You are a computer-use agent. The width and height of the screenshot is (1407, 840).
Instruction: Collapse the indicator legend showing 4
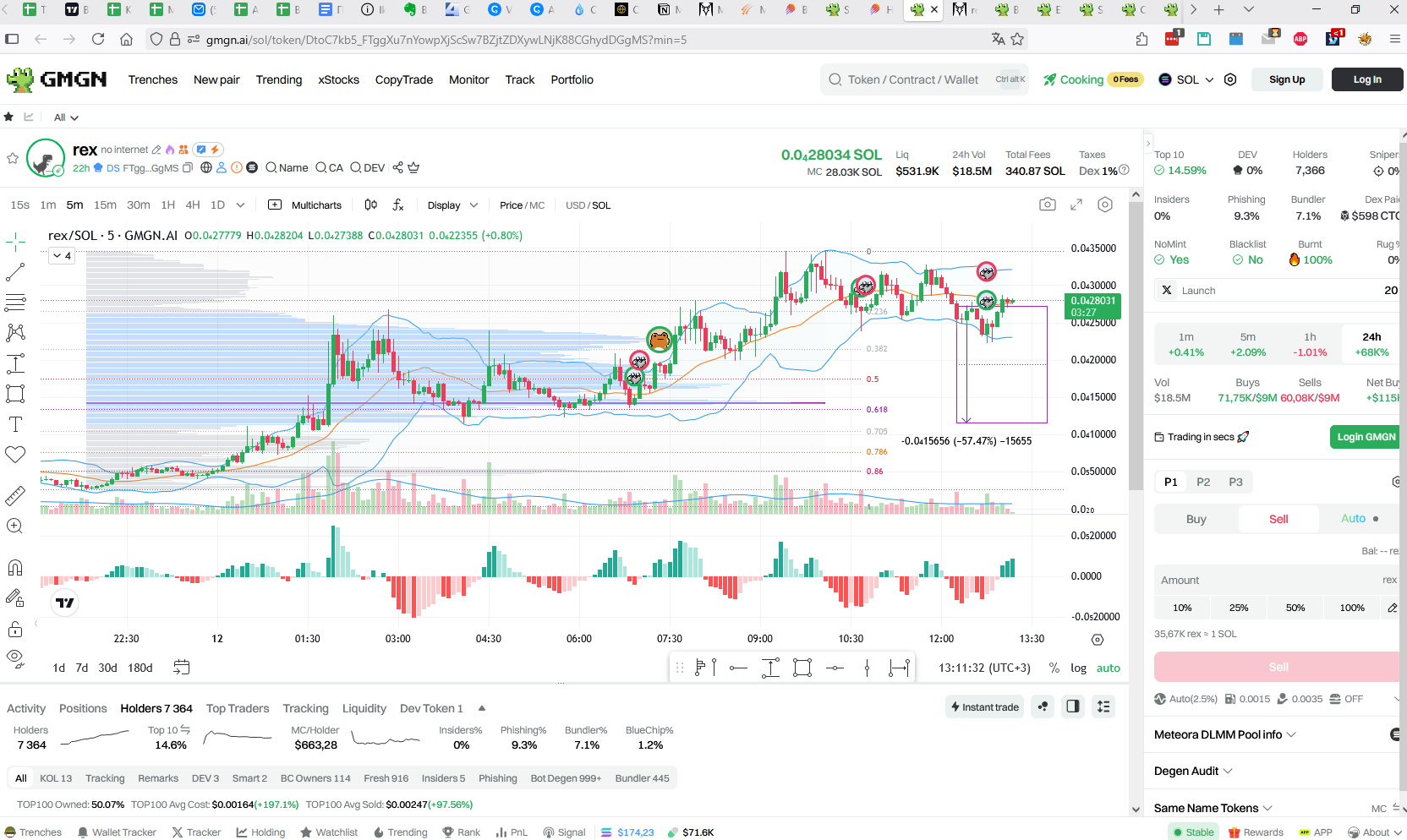[62, 255]
